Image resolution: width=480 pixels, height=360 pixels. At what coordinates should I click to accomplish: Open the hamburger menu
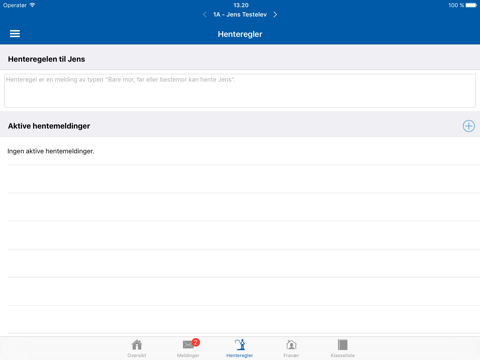point(15,34)
